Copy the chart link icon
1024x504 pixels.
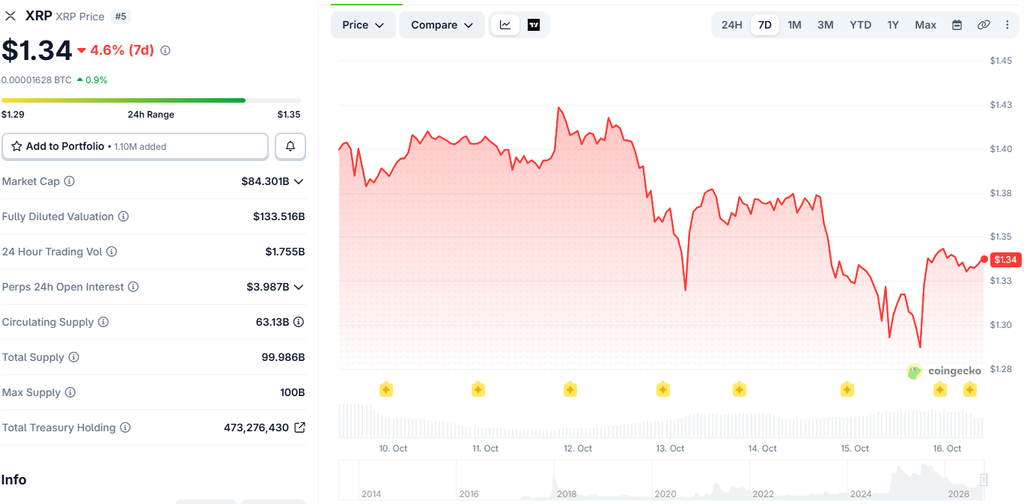click(x=983, y=25)
